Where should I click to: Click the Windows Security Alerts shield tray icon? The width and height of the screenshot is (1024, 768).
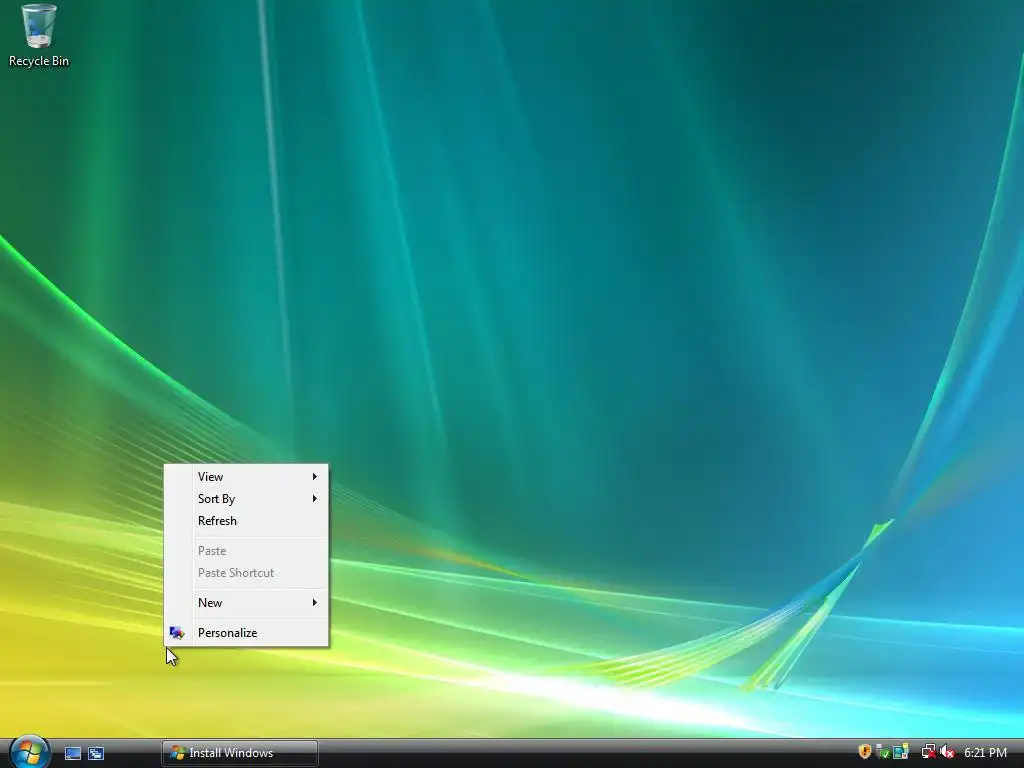865,752
